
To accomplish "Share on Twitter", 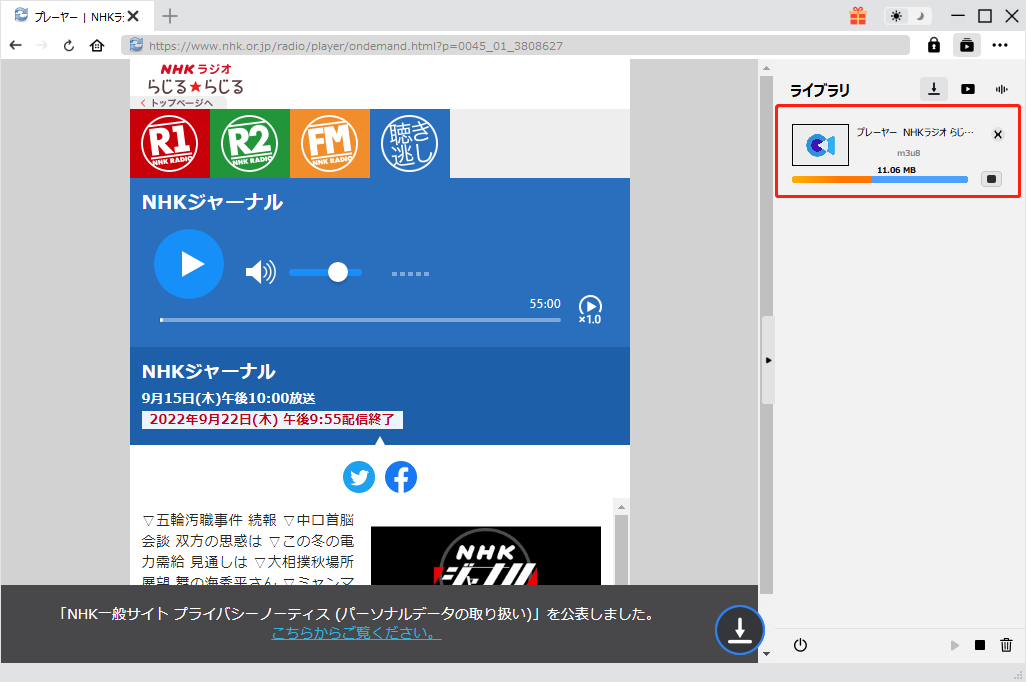I will pyautogui.click(x=359, y=477).
